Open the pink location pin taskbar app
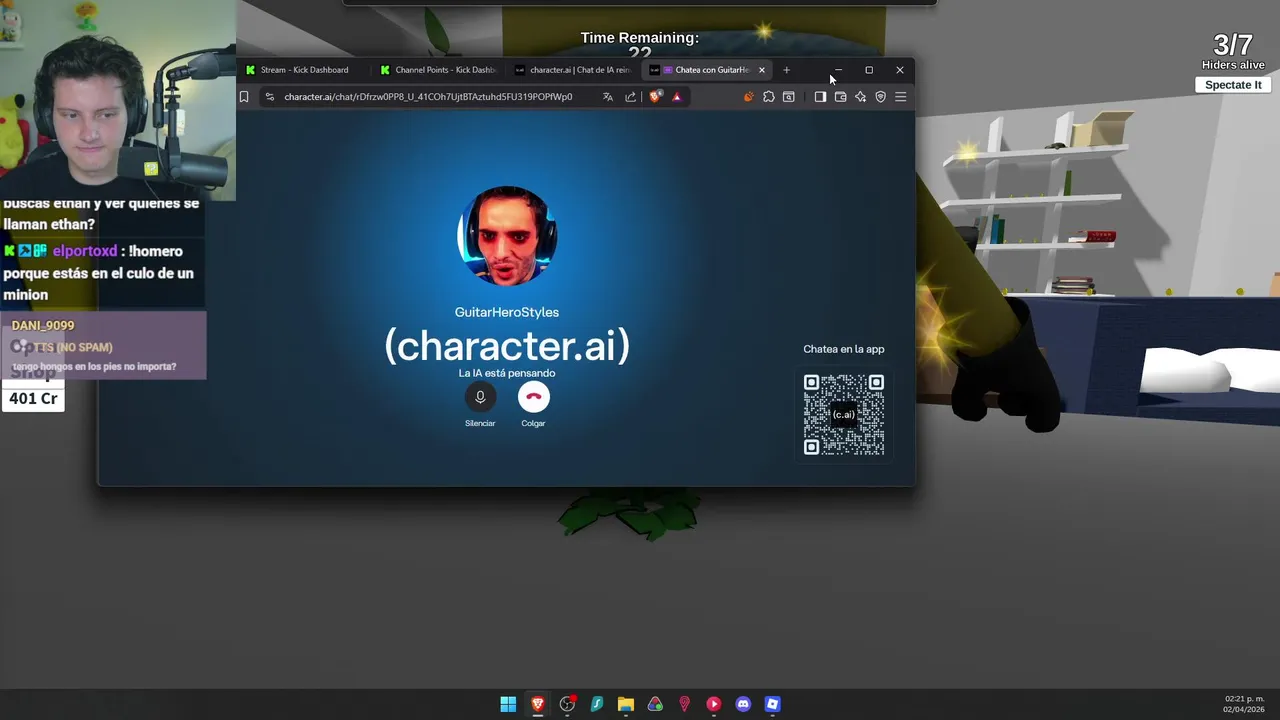 click(x=684, y=704)
